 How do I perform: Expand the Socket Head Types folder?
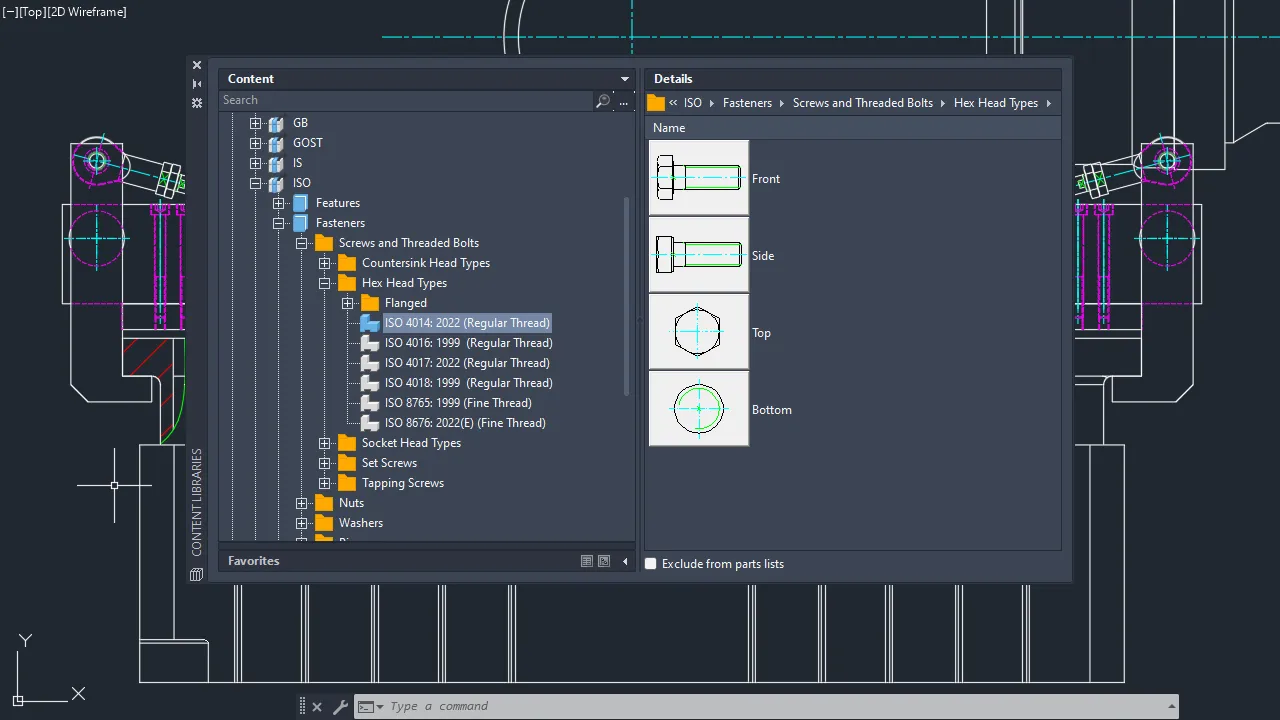tap(325, 443)
